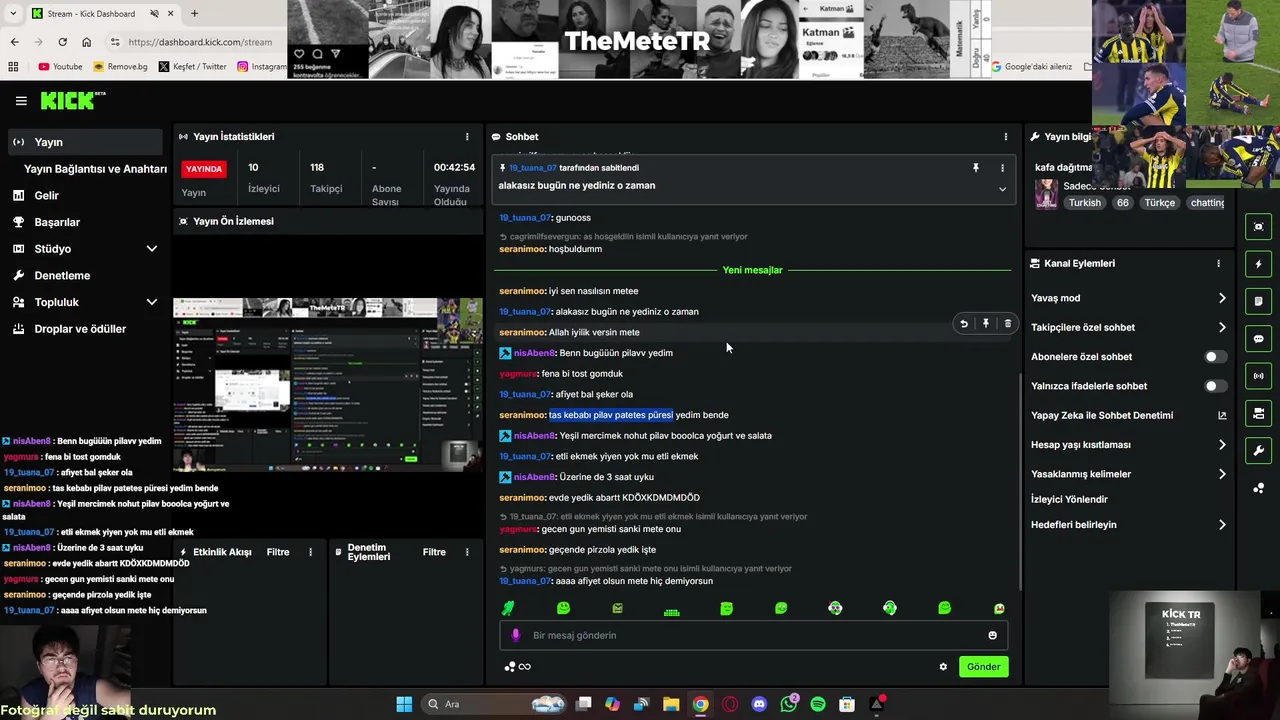Open Sohbet panel three-dot menu
The width and height of the screenshot is (1280, 720).
pos(1005,136)
